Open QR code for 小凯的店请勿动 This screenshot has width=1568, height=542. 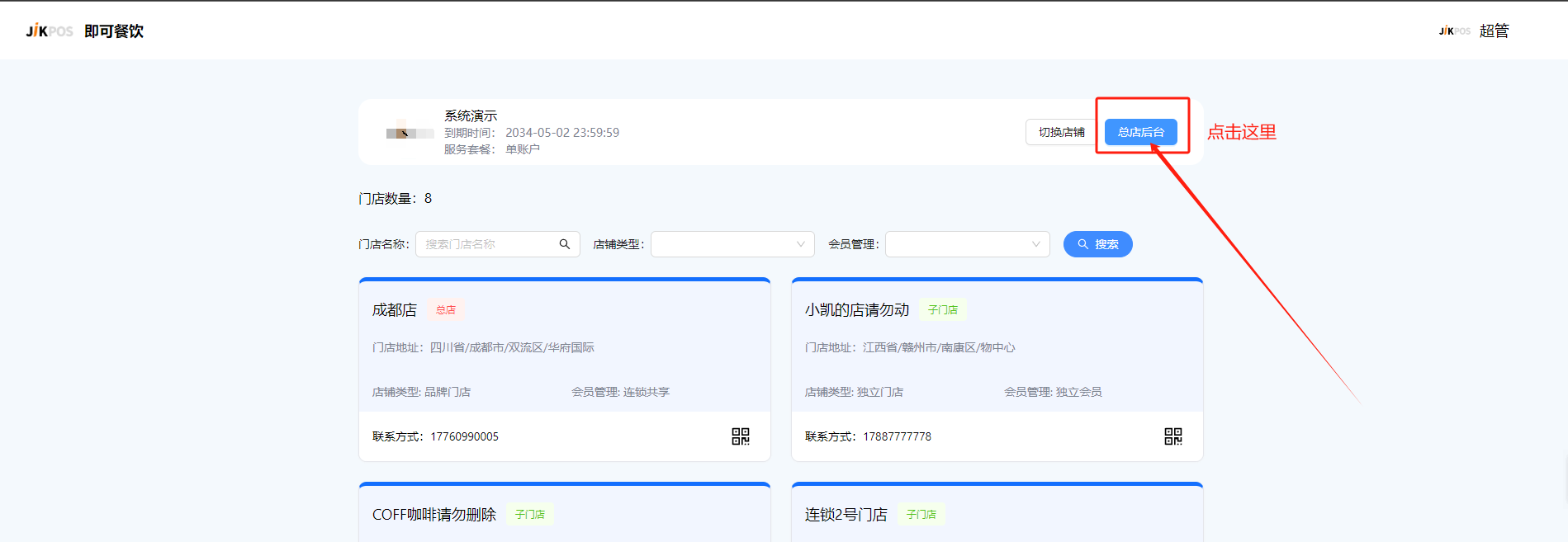point(1172,436)
